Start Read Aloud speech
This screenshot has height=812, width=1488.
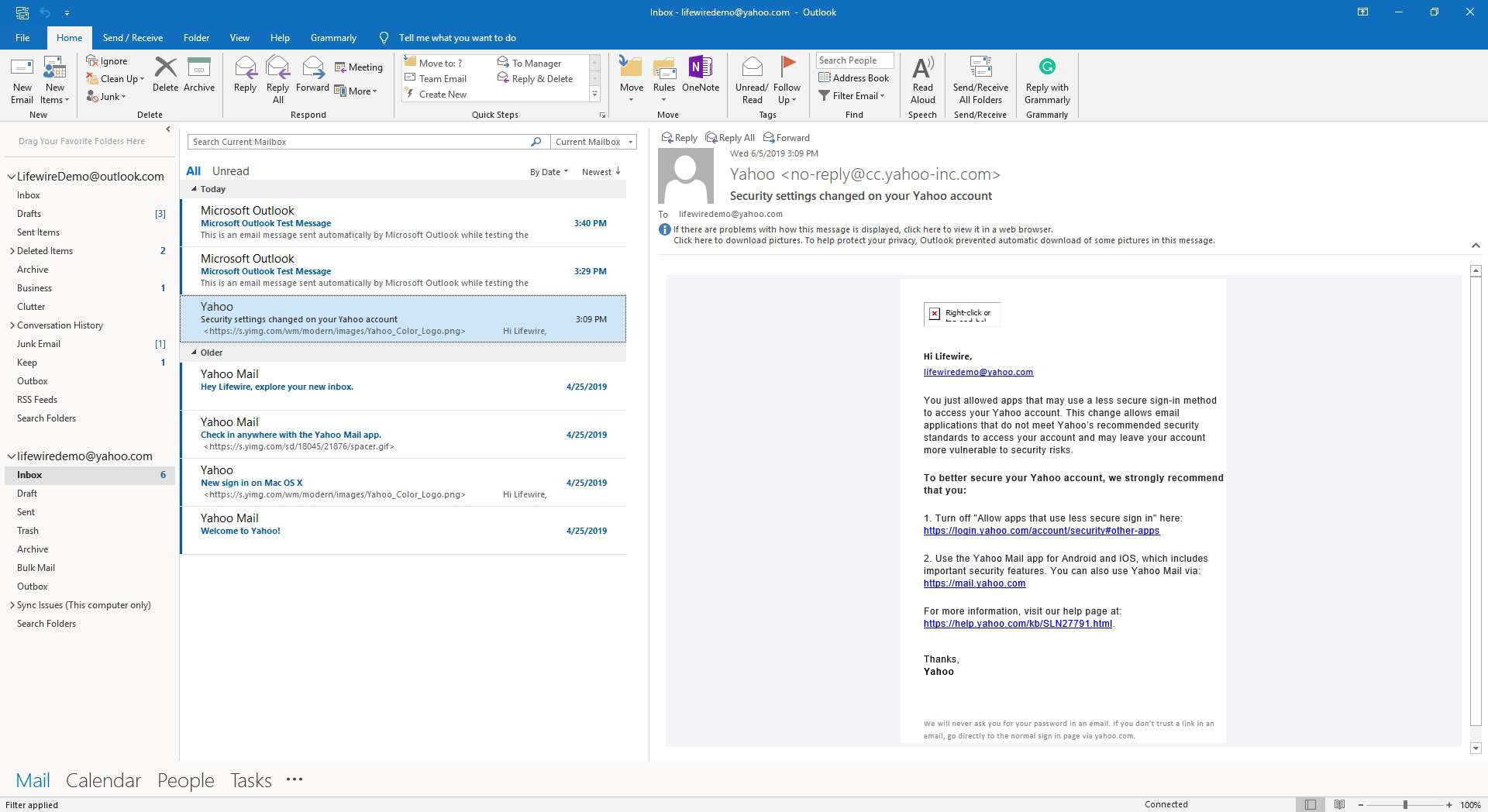922,80
